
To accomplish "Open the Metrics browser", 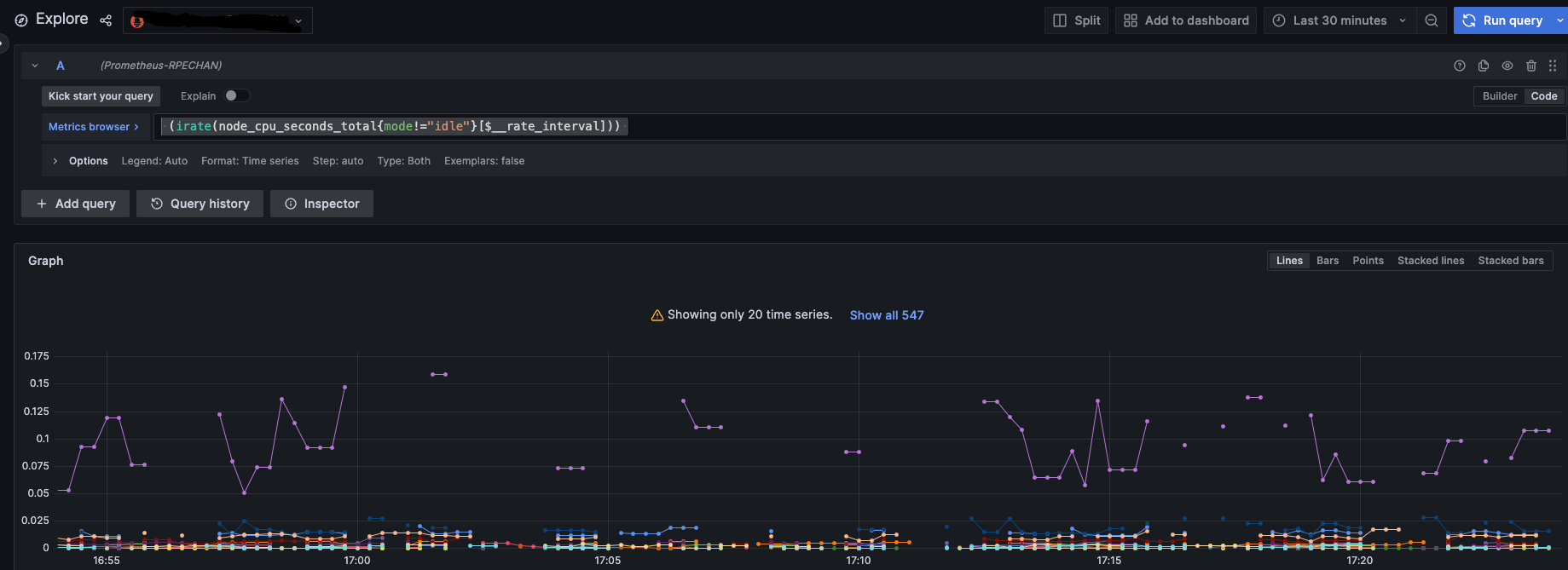I will [94, 127].
